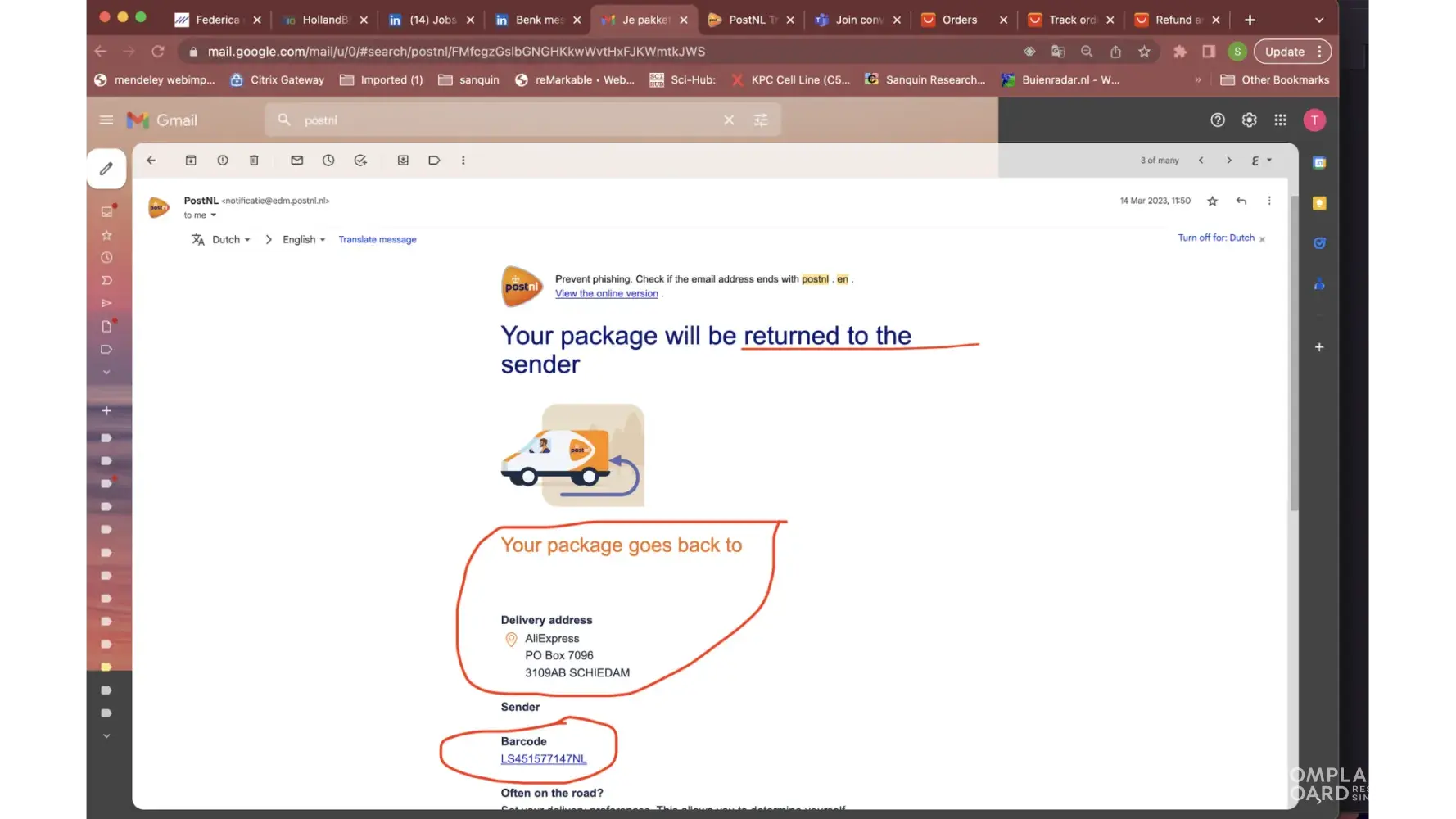Open more actions in the email toolbar
The image size is (1456, 819).
(463, 161)
